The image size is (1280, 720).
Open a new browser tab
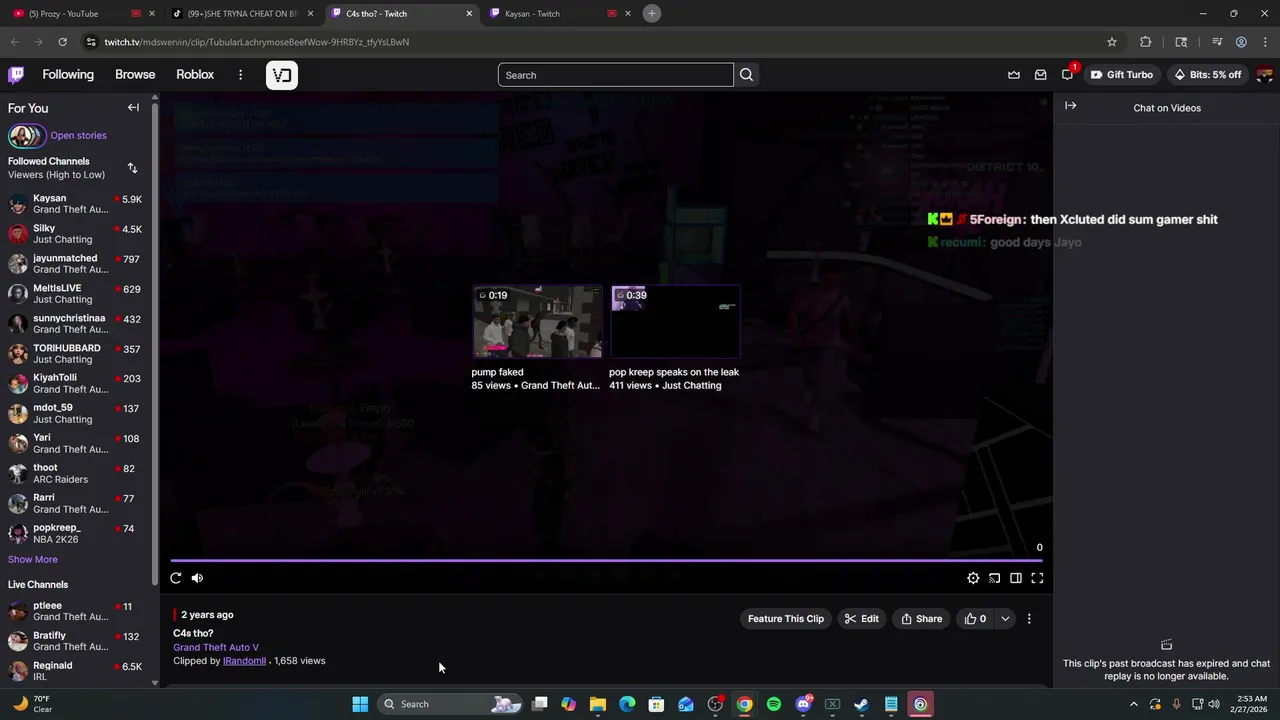tap(652, 13)
